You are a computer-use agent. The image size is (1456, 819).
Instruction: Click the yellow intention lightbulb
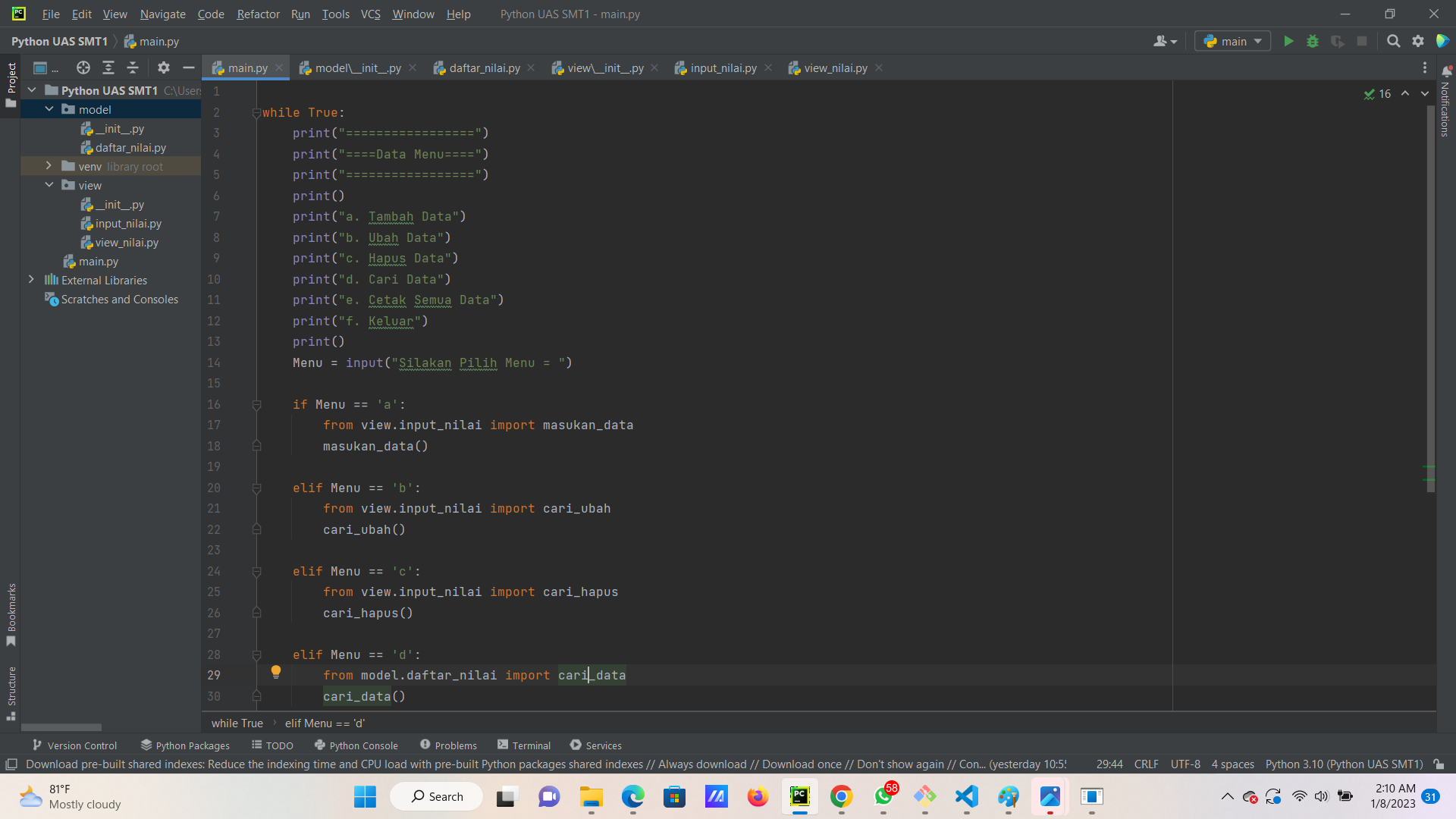click(276, 672)
